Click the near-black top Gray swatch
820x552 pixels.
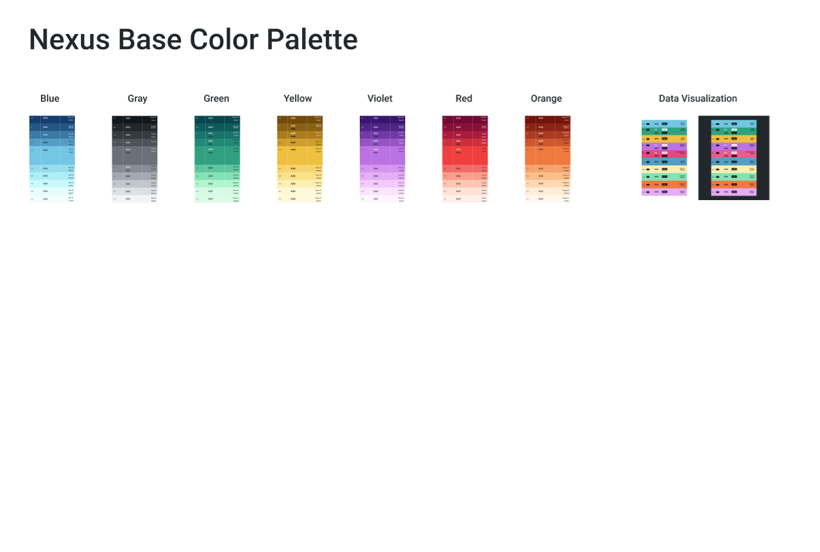tap(135, 119)
